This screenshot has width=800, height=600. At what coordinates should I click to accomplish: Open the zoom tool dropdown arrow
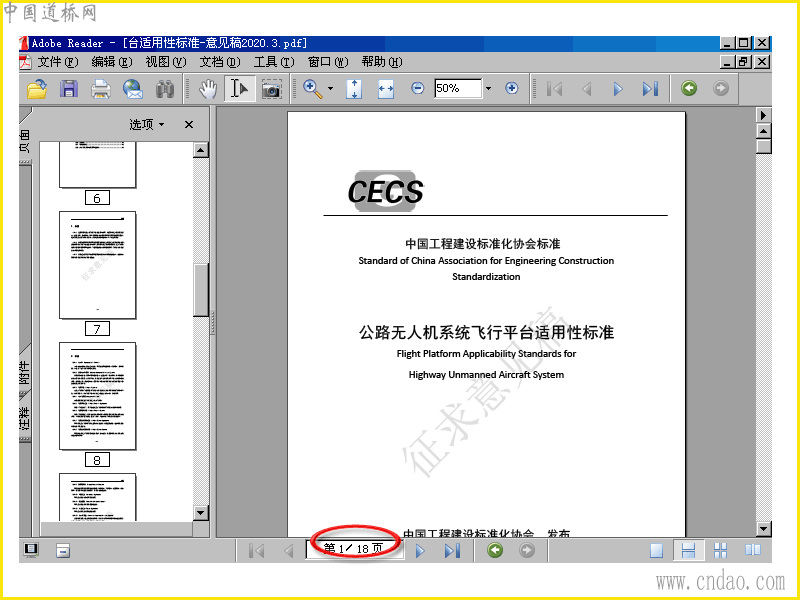pyautogui.click(x=330, y=89)
